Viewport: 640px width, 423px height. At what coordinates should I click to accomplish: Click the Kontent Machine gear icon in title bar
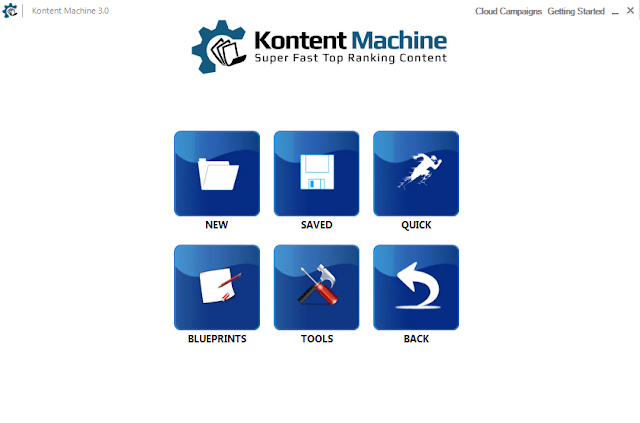[x=10, y=11]
